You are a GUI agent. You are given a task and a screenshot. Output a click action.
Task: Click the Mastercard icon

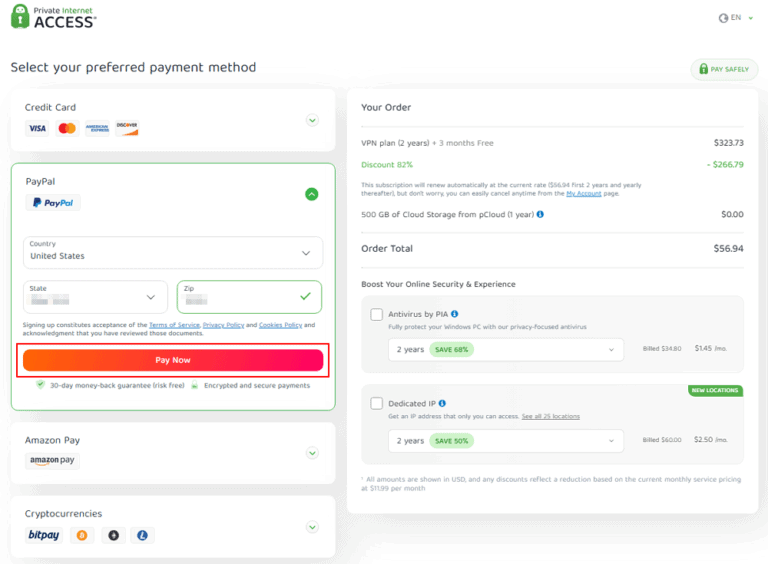tap(67, 129)
